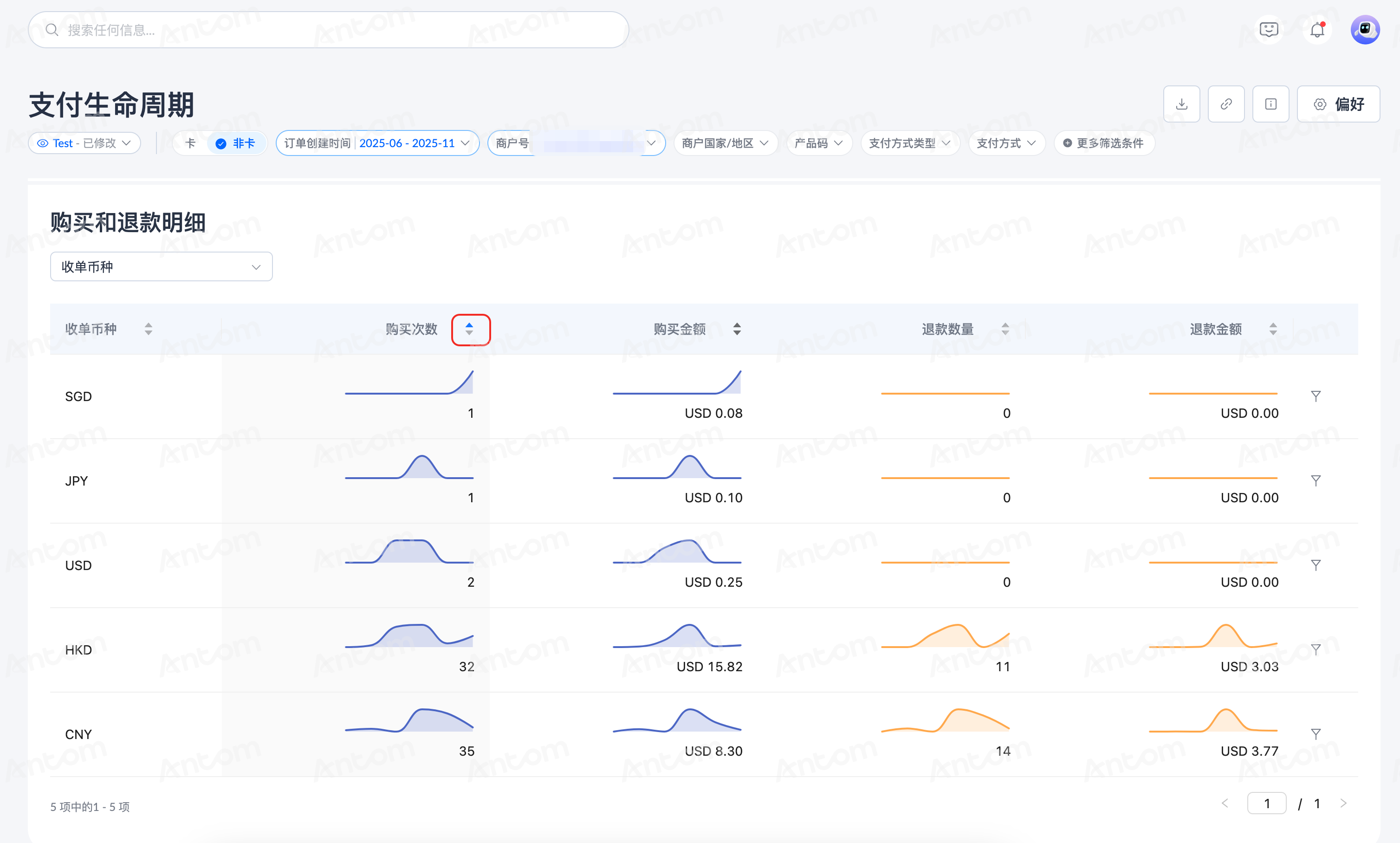This screenshot has width=1400, height=843.
Task: Click the download report icon
Action: coord(1181,104)
